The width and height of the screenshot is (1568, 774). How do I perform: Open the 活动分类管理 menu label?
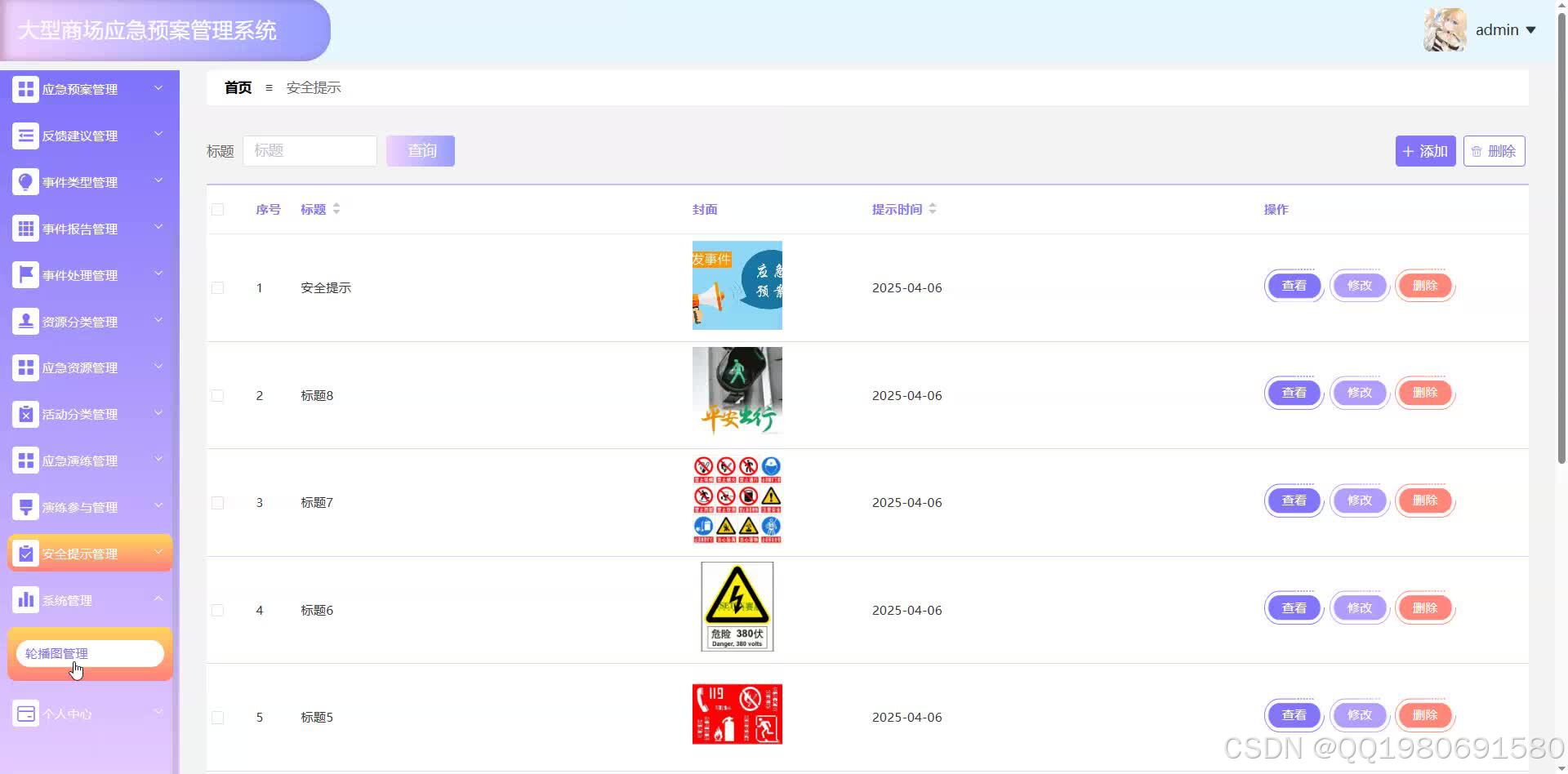pos(80,414)
